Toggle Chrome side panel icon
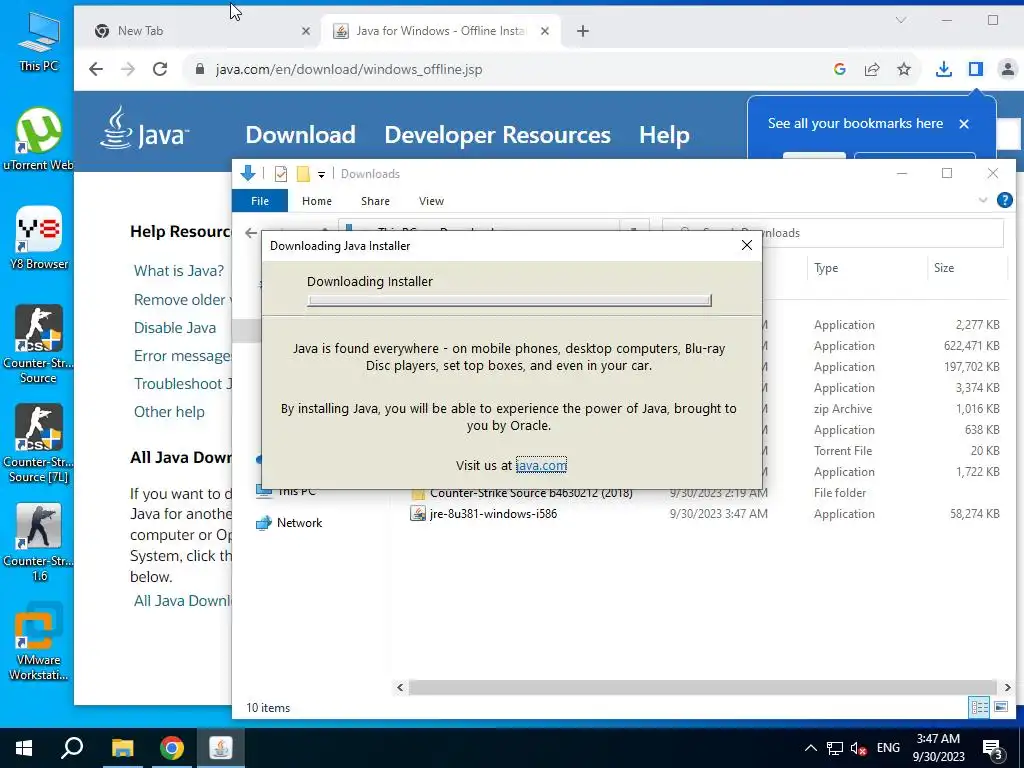This screenshot has width=1024, height=768. coord(976,69)
